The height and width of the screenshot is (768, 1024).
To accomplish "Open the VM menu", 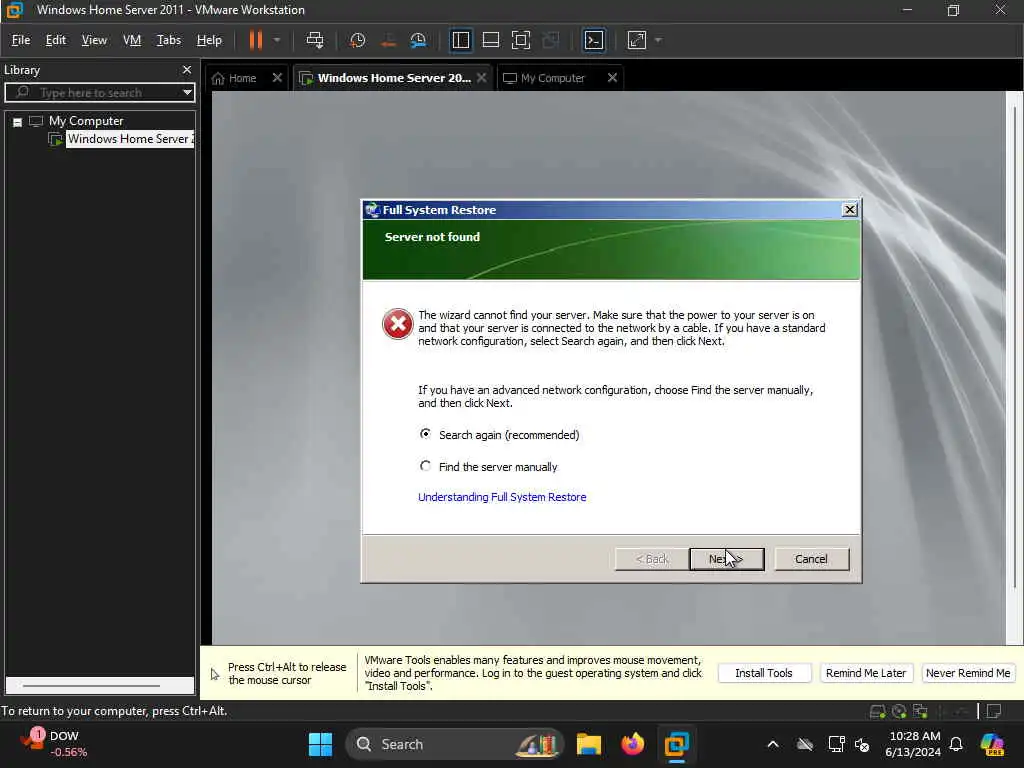I will pos(132,40).
